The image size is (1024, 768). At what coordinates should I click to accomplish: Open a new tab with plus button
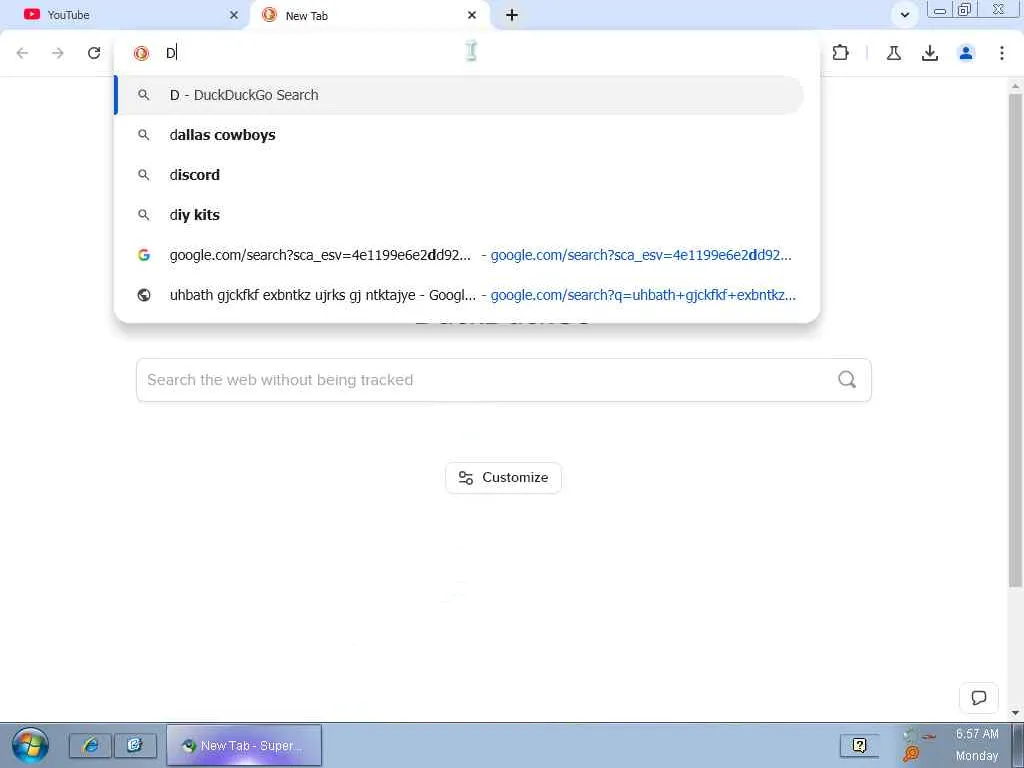tap(512, 15)
